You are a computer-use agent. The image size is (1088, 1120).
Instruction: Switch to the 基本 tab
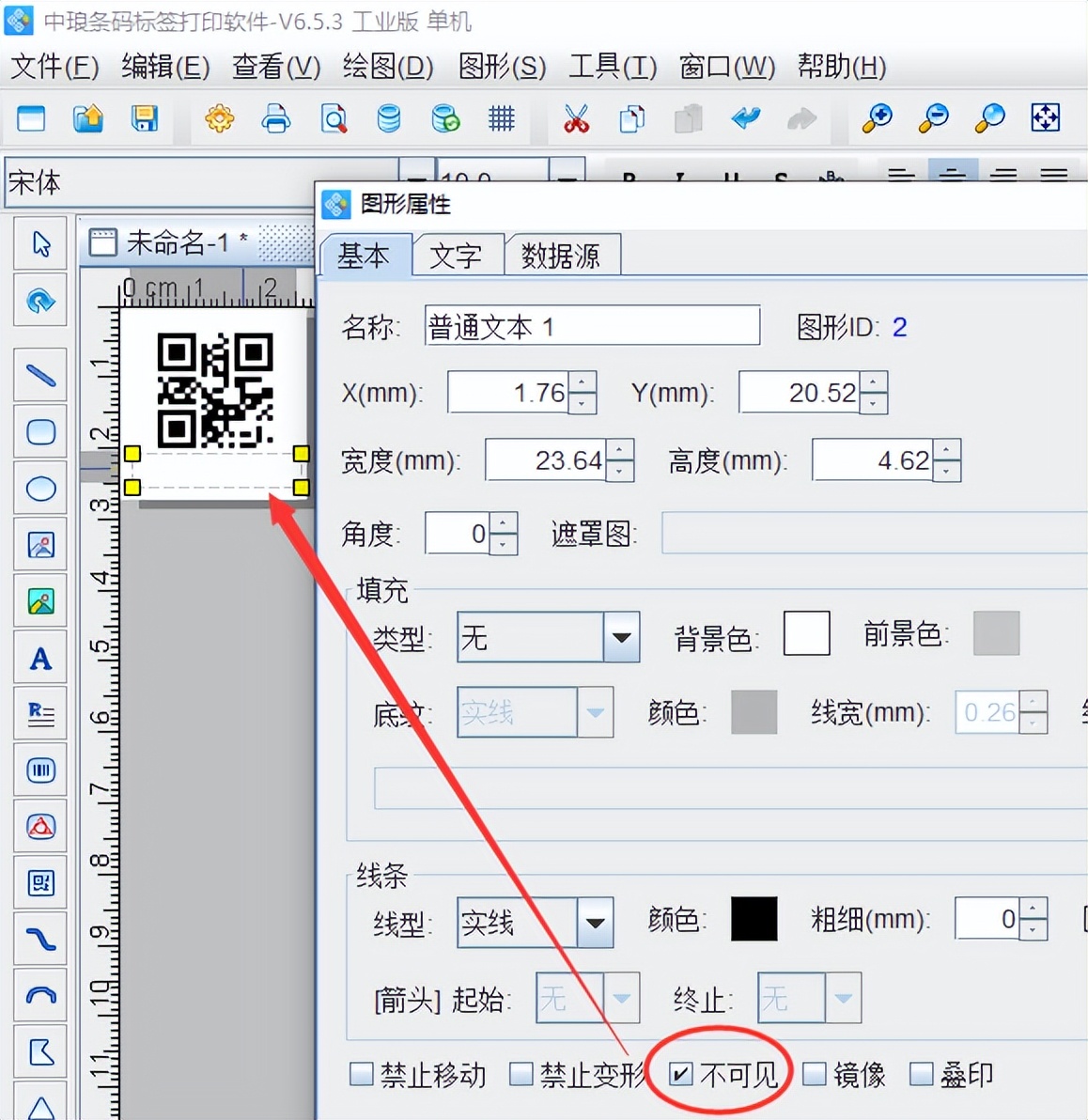point(365,255)
